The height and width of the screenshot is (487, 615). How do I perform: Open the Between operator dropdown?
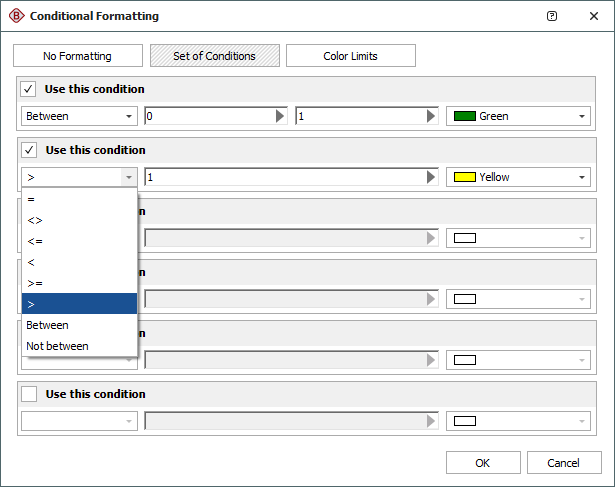tap(79, 116)
